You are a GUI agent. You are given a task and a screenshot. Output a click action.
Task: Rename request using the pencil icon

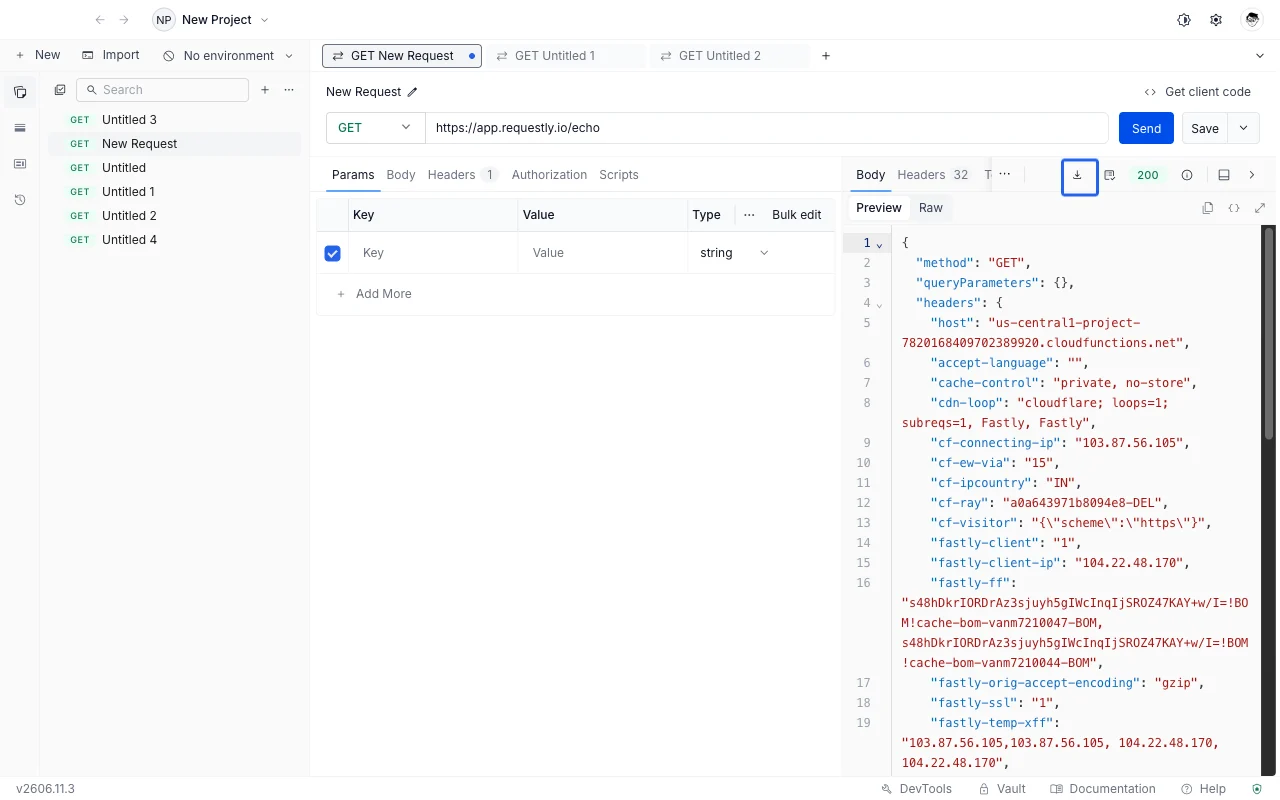point(412,92)
